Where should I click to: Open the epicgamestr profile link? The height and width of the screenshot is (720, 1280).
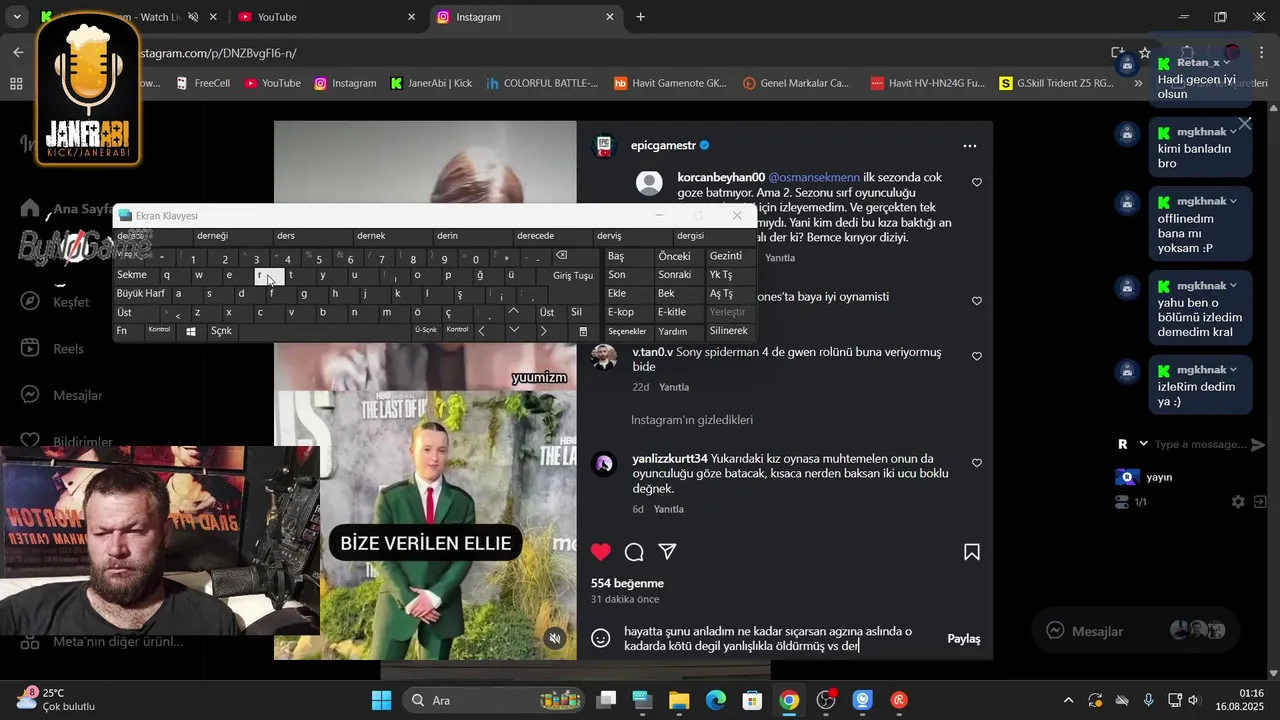663,146
